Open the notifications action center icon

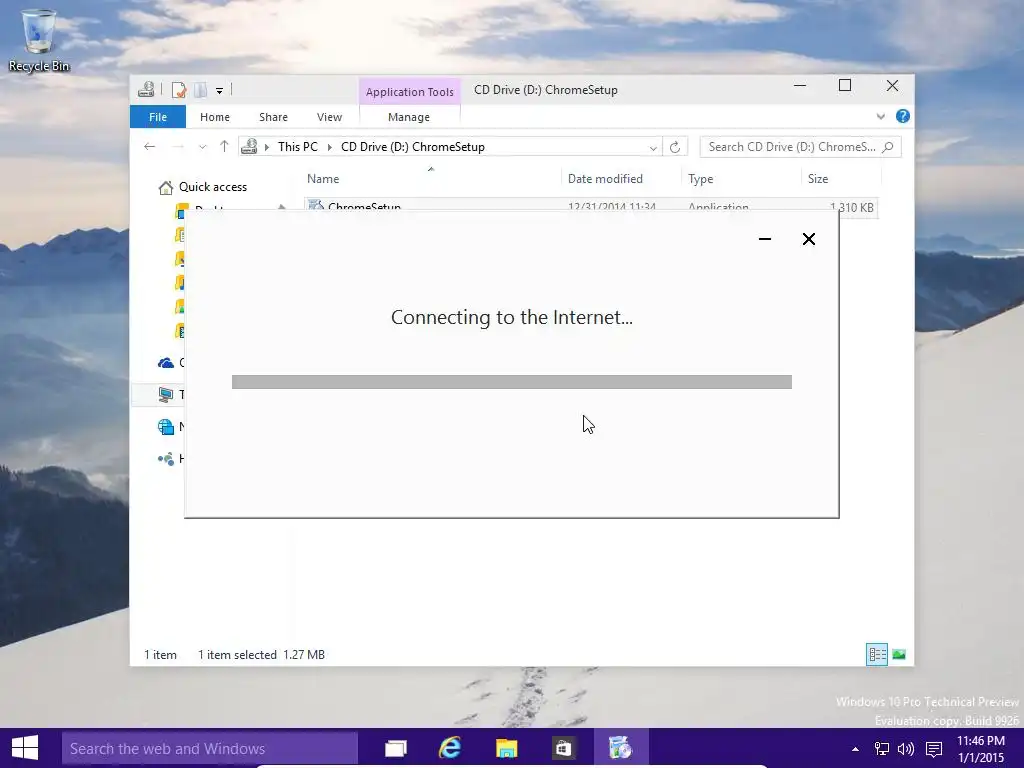[934, 749]
